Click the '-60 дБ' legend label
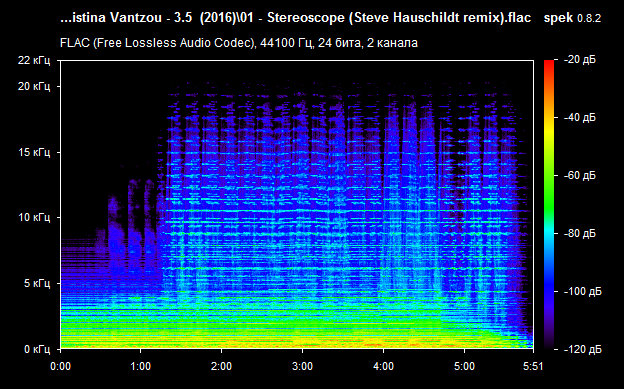The image size is (624, 389). tap(580, 176)
